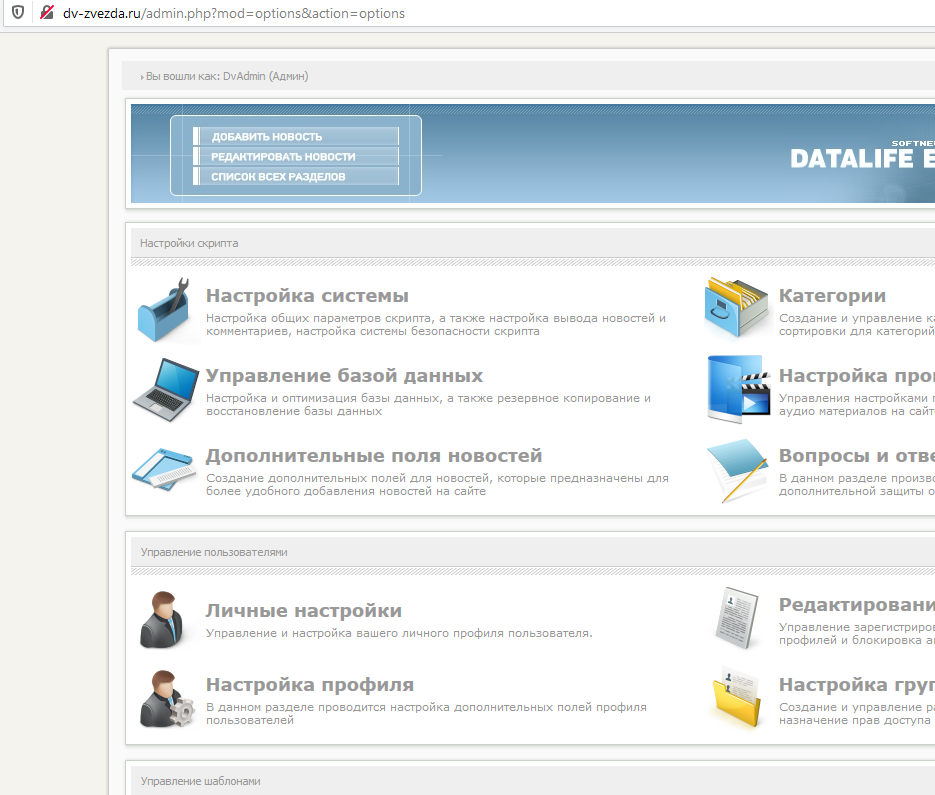This screenshot has width=935, height=795.
Task: Click the crossed-out lock connection icon
Action: [47, 12]
